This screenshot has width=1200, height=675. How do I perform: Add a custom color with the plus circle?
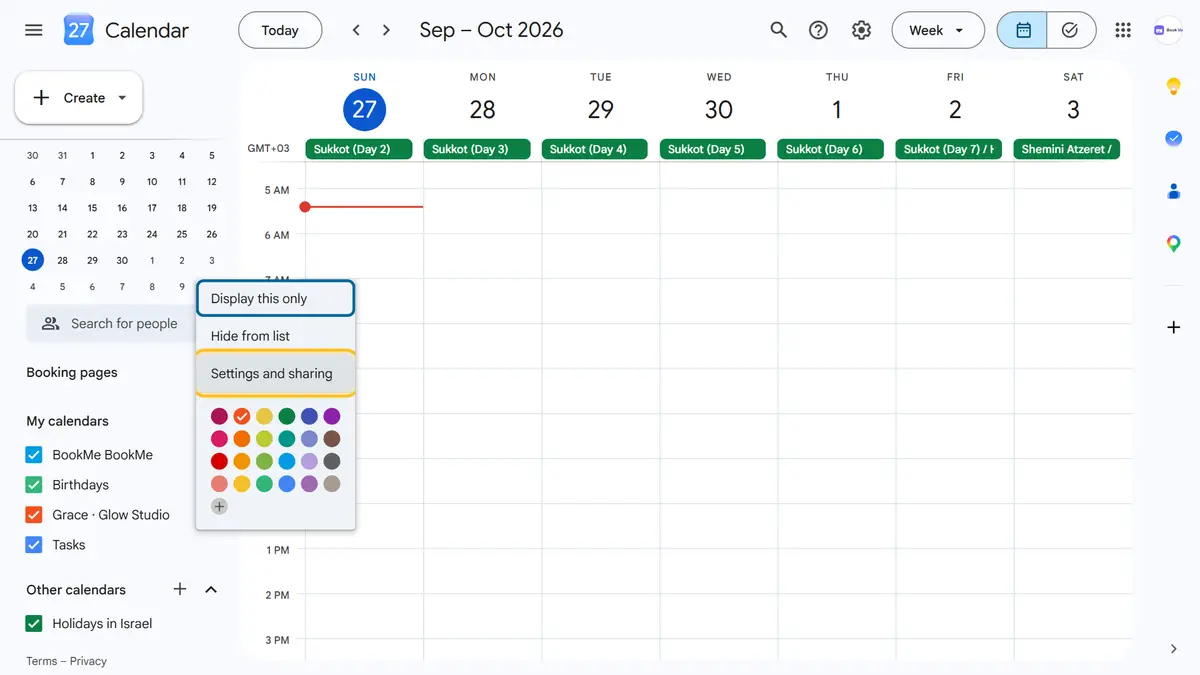click(x=219, y=507)
